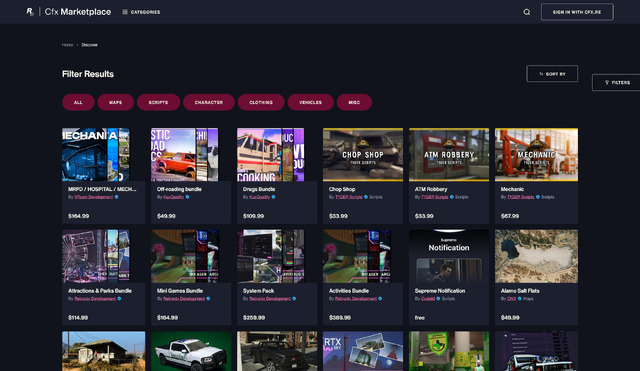Open the RTX photo collage thumbnail
Image resolution: width=640 pixels, height=371 pixels.
pos(363,351)
